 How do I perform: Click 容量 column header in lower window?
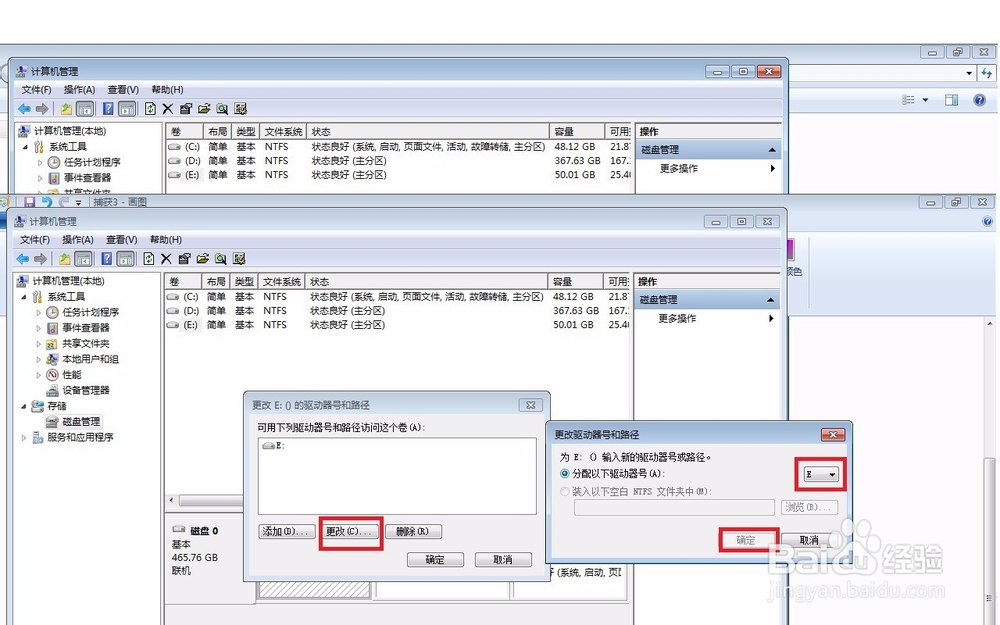(x=575, y=281)
